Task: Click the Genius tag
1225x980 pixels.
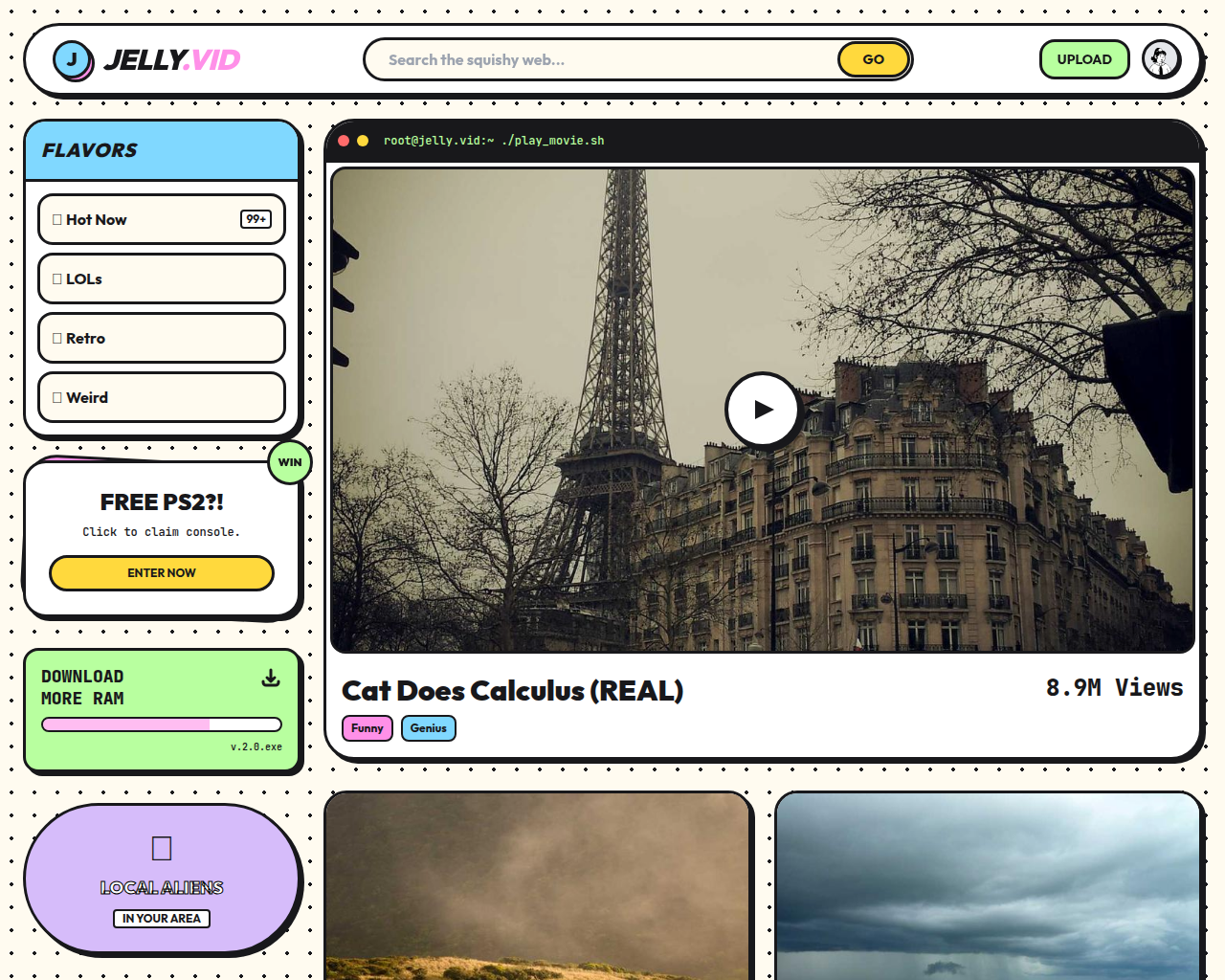Action: click(428, 728)
